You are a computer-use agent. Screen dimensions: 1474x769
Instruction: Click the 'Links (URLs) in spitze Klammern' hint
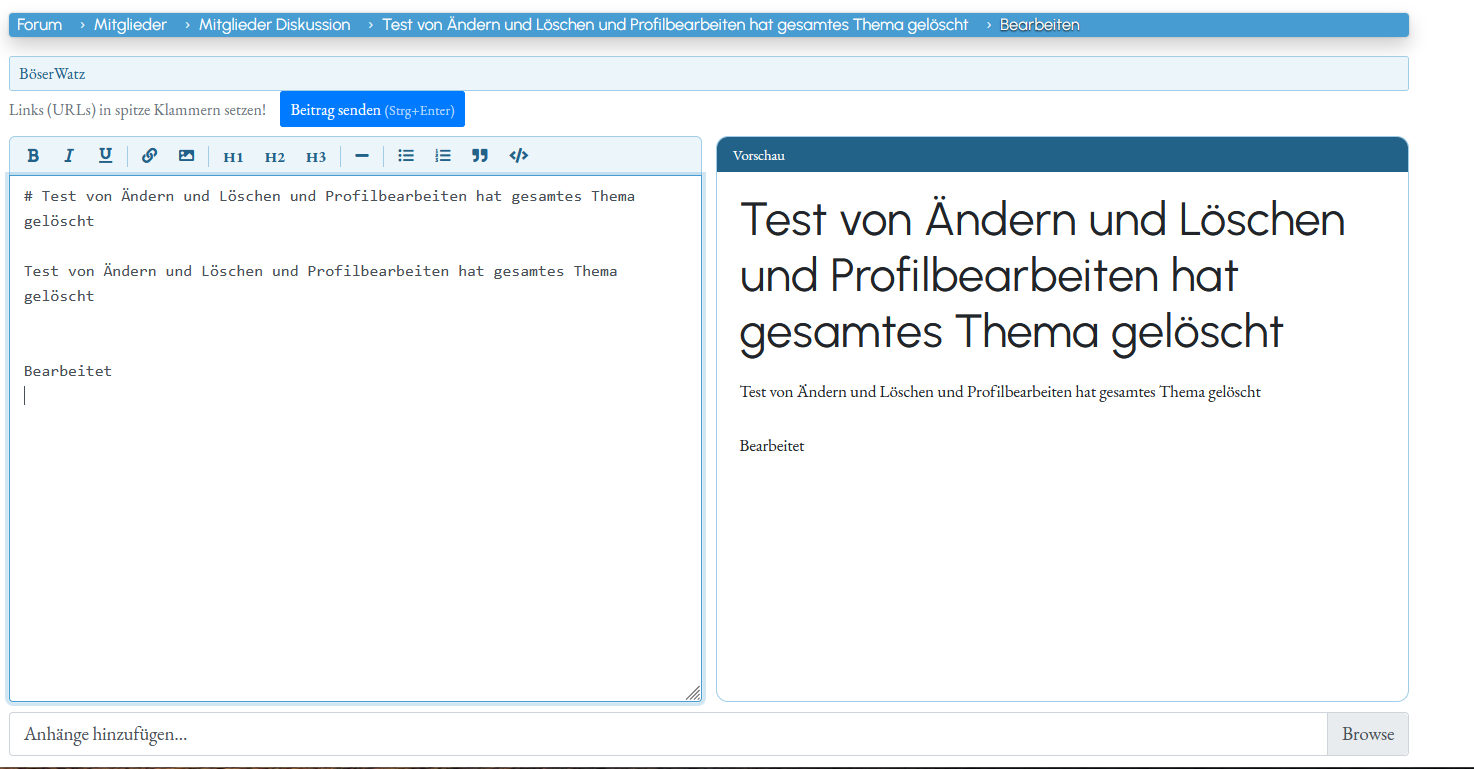(138, 110)
